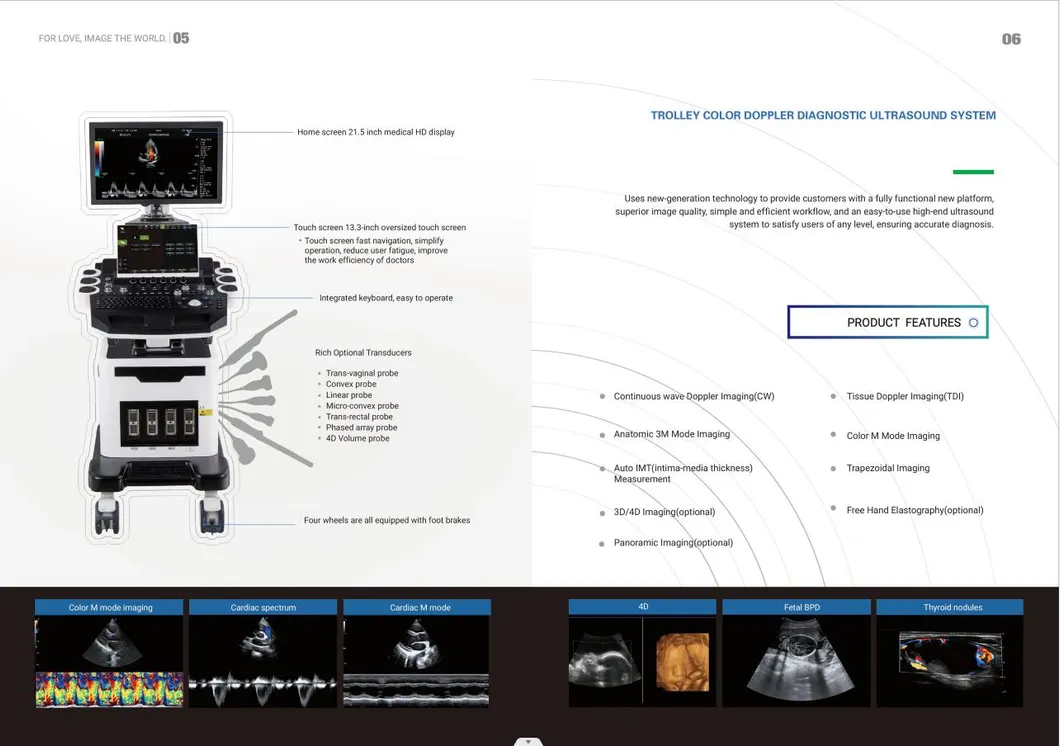Select 'Phased array probe' list item
Image resolution: width=1060 pixels, height=746 pixels.
tap(361, 427)
